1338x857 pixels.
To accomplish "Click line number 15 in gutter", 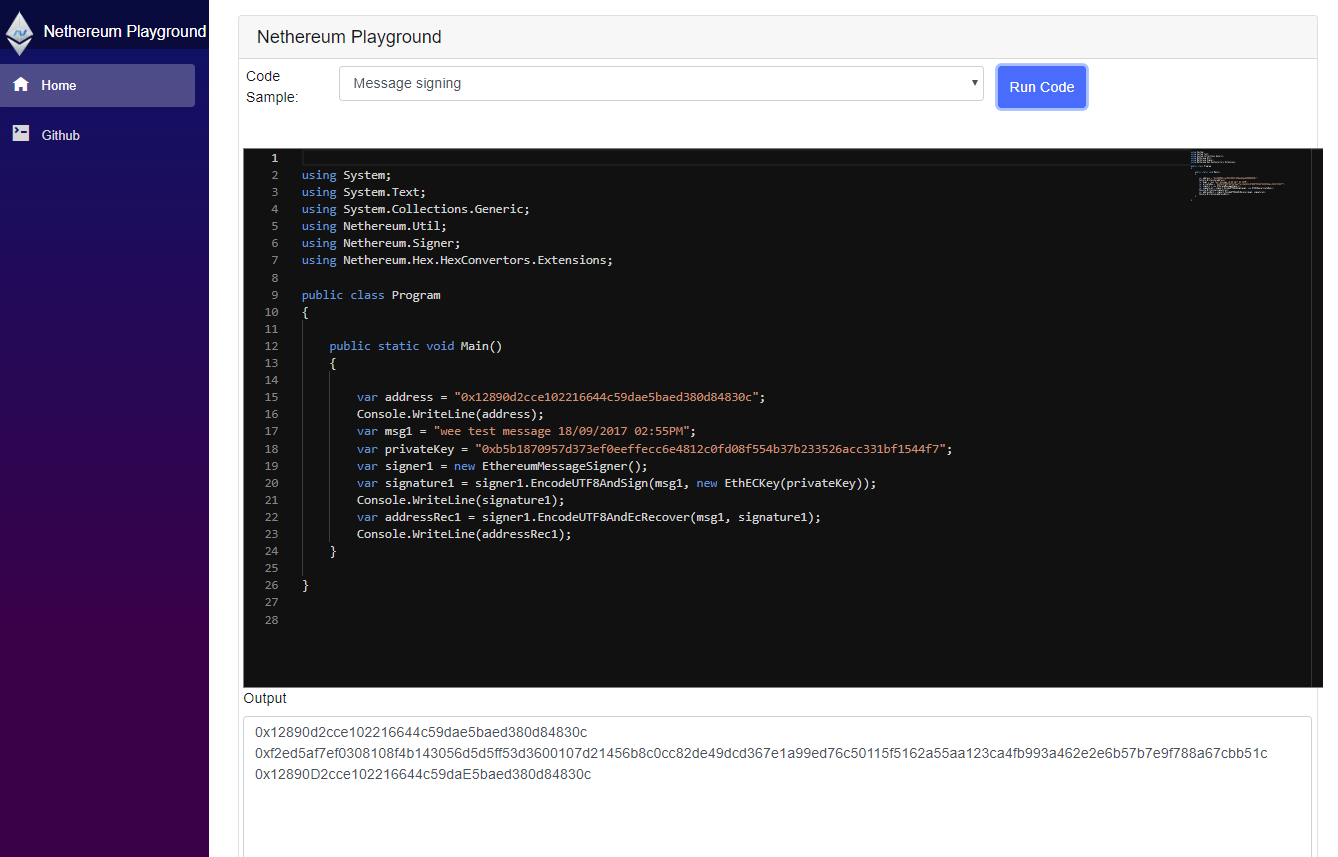I will click(272, 397).
